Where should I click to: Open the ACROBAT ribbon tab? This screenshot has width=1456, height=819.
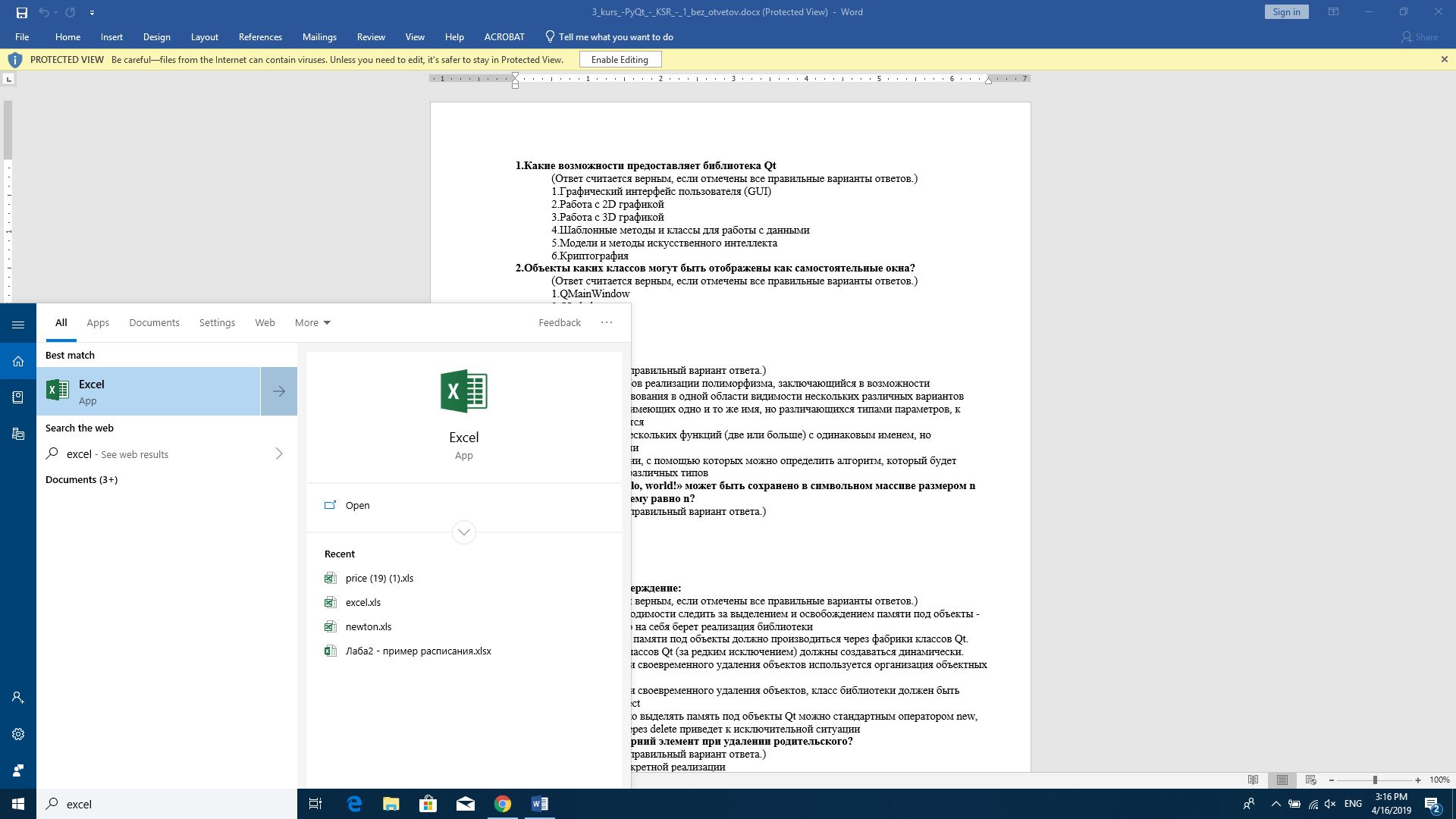[504, 36]
